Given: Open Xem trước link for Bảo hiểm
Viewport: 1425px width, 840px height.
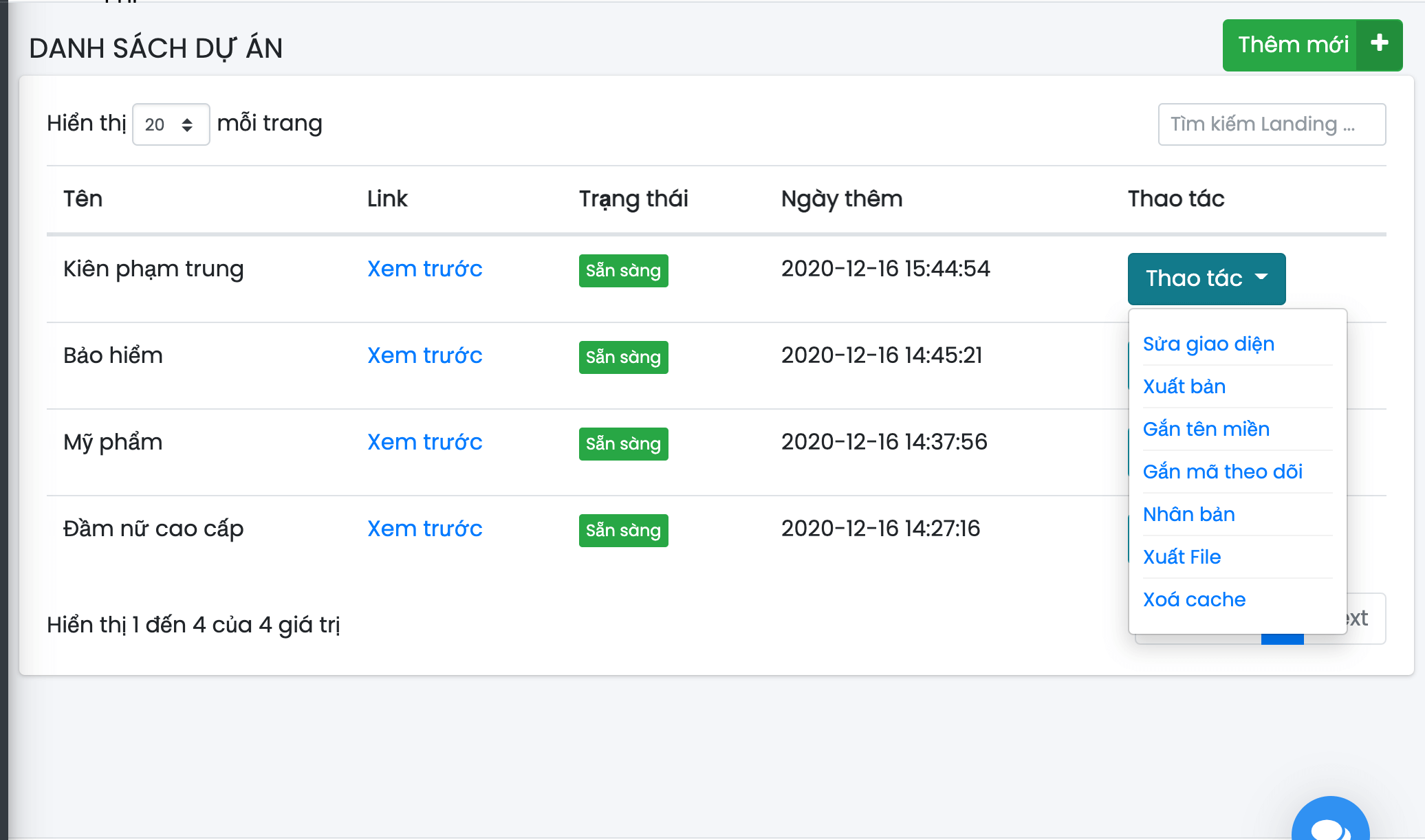Looking at the screenshot, I should coord(424,355).
